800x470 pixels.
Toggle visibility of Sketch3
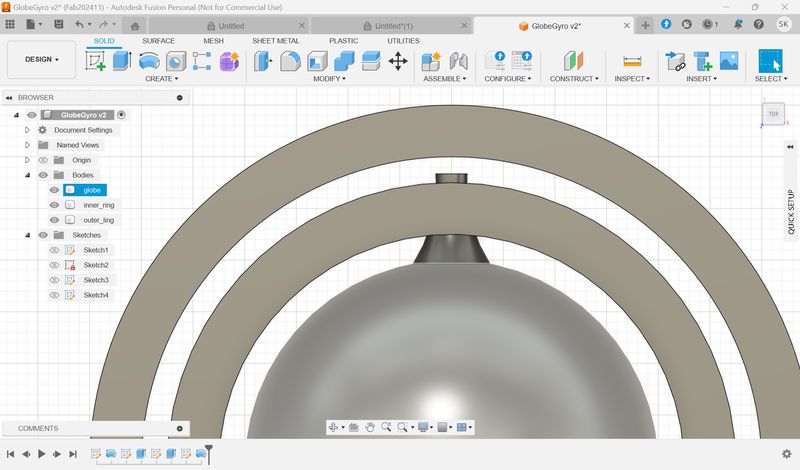click(55, 280)
